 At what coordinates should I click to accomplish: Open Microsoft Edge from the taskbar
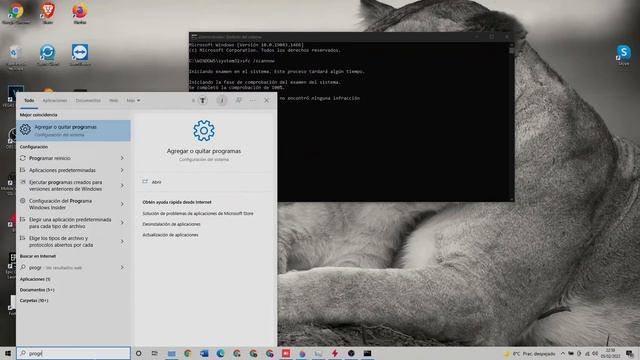[220, 353]
